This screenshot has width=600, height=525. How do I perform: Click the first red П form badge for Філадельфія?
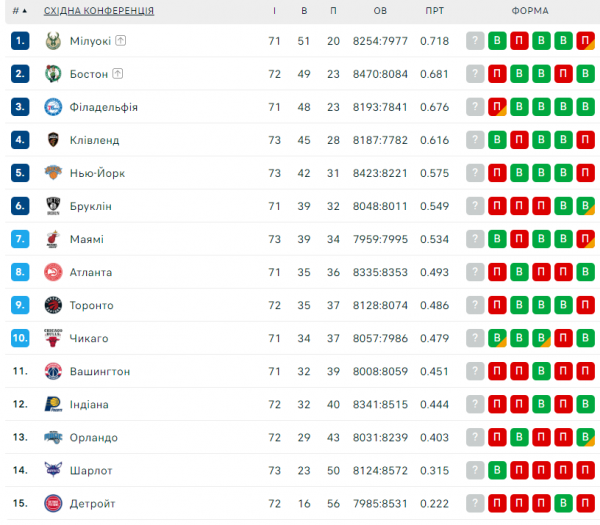[x=497, y=107]
